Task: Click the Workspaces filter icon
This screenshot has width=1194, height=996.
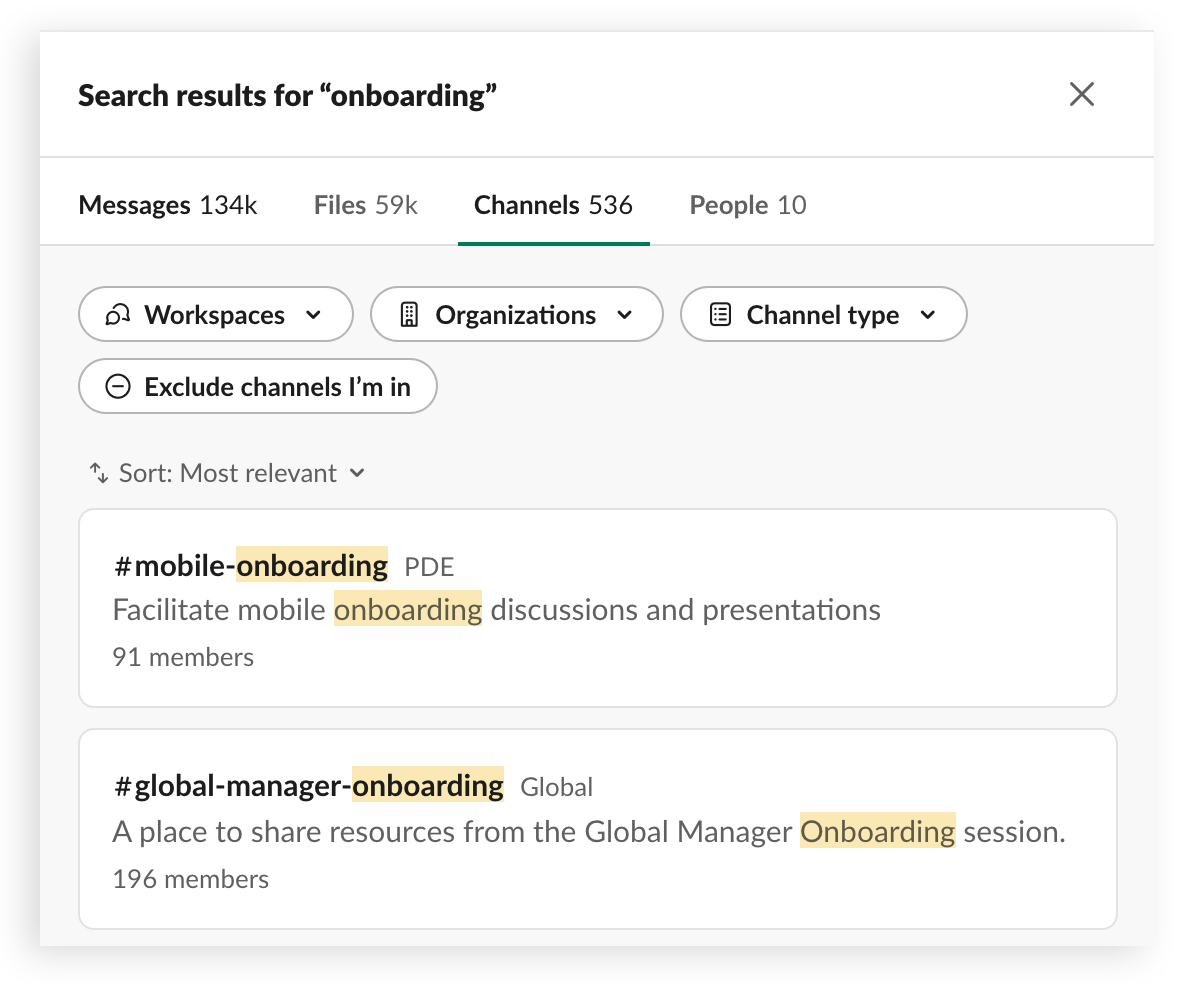Action: 118,314
